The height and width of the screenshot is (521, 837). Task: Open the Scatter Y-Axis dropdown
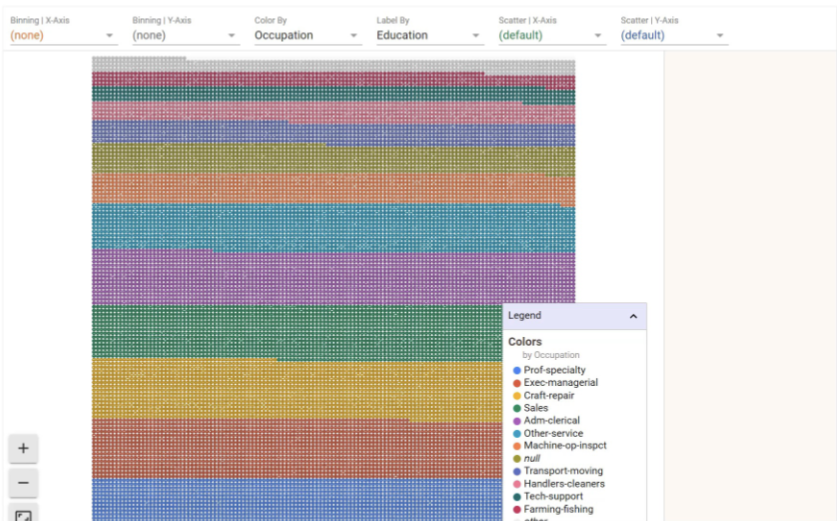pos(674,35)
